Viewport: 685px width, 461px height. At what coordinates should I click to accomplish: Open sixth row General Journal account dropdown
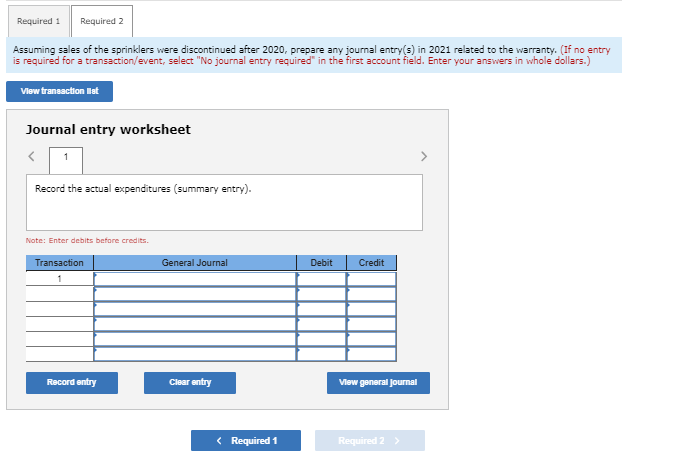point(195,354)
